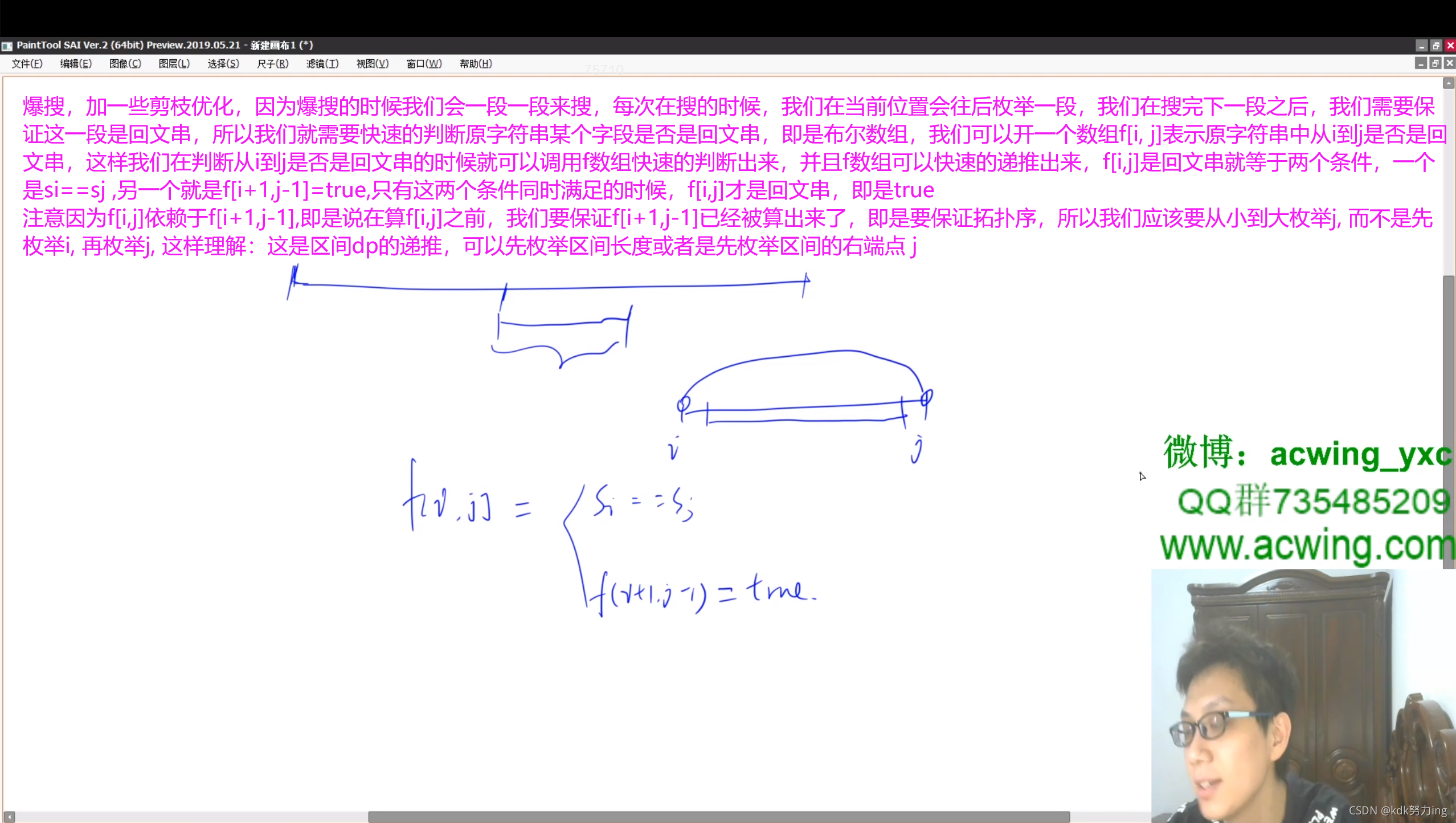The height and width of the screenshot is (823, 1456).
Task: Open the 滤镜(T) Filter menu
Action: tap(322, 63)
